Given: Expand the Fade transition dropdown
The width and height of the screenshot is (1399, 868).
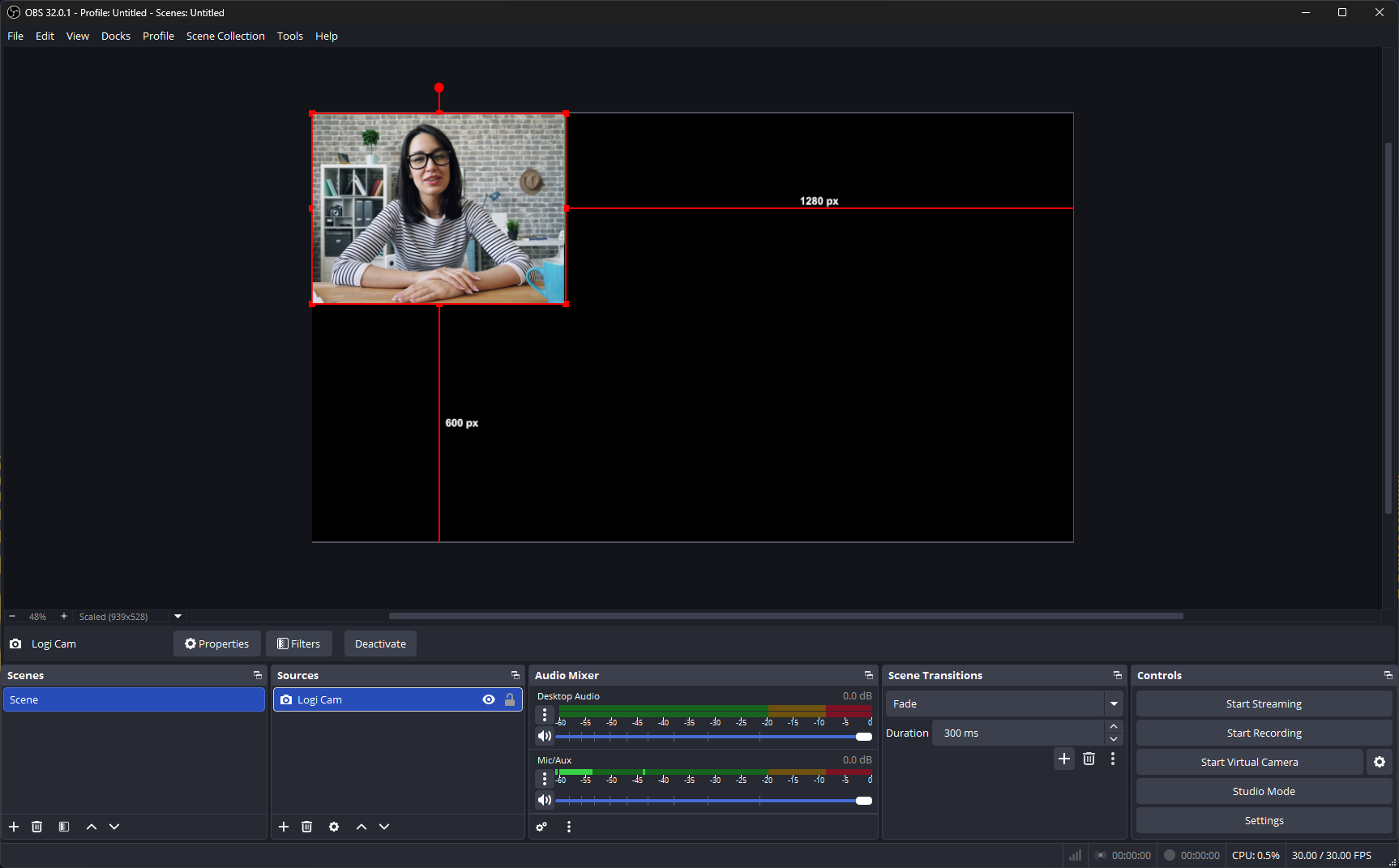Looking at the screenshot, I should [x=1114, y=703].
